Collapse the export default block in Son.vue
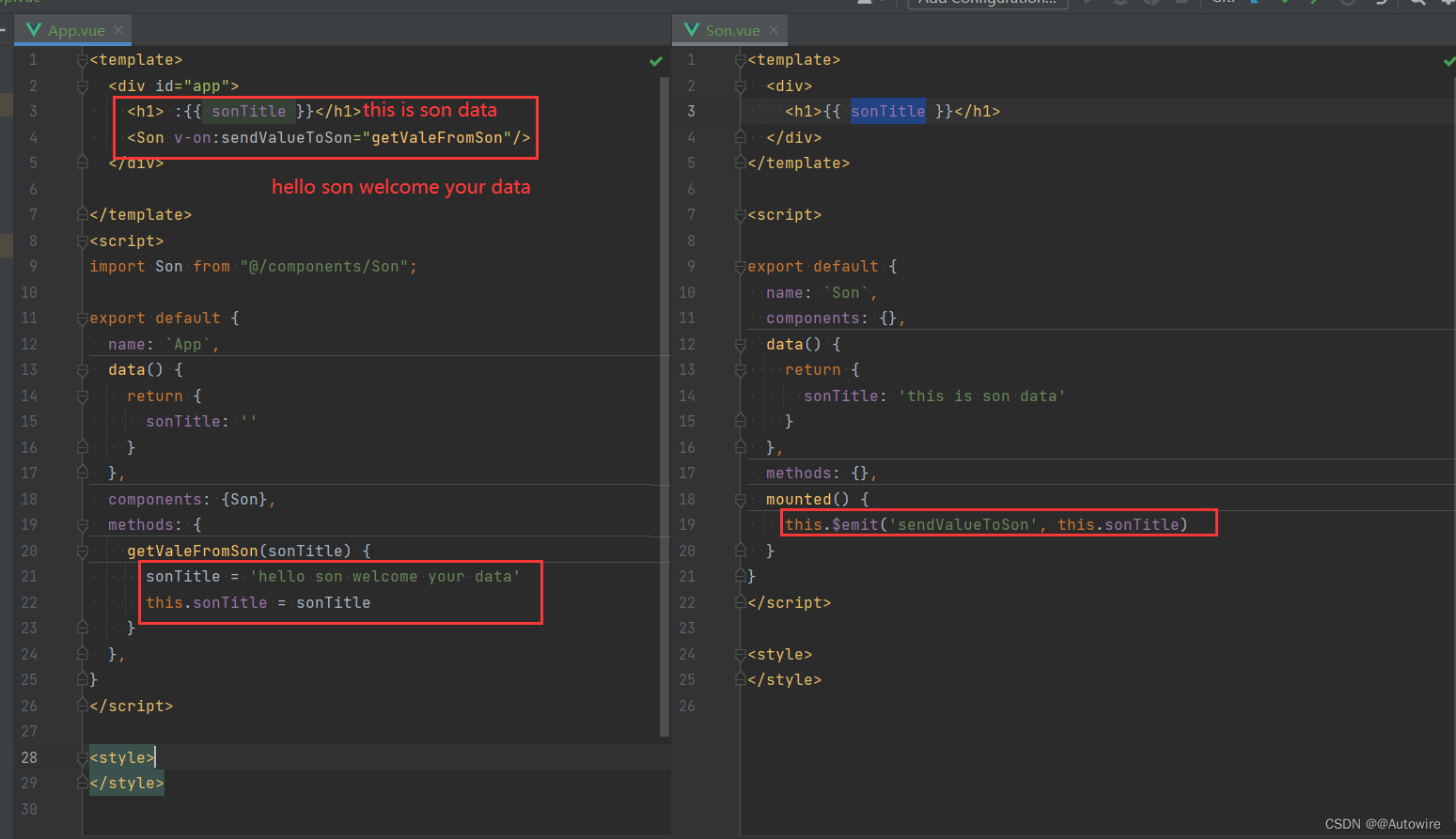Screen dimensions: 1456x839 click(x=740, y=267)
